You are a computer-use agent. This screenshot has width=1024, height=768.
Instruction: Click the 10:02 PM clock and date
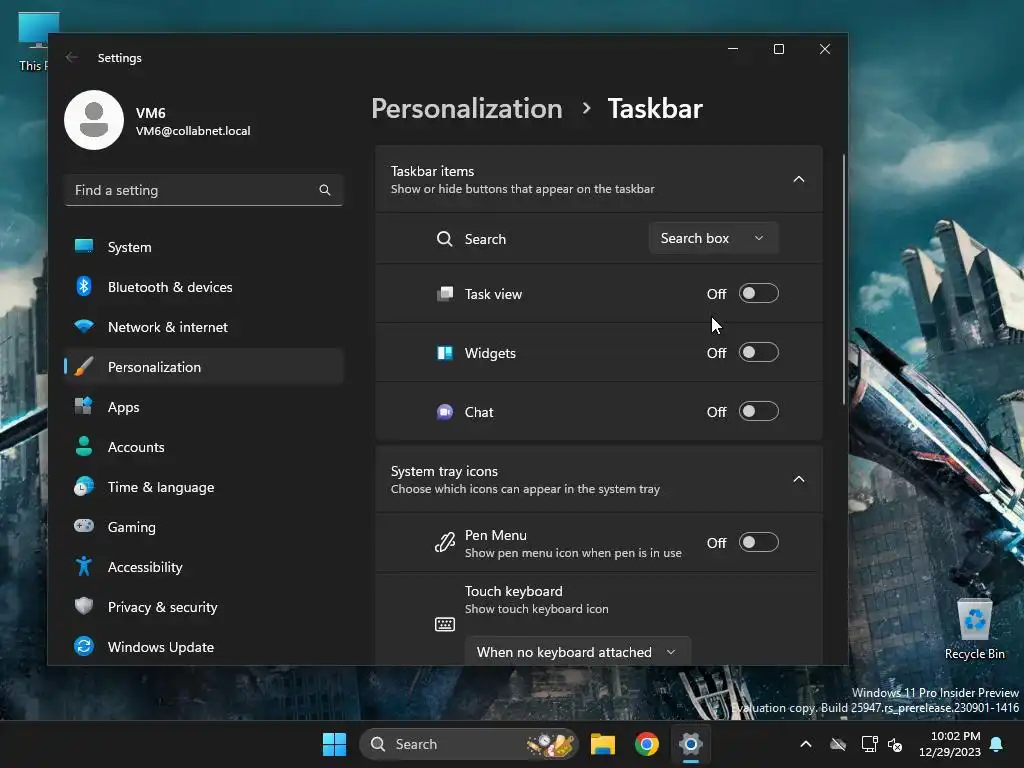[950, 744]
